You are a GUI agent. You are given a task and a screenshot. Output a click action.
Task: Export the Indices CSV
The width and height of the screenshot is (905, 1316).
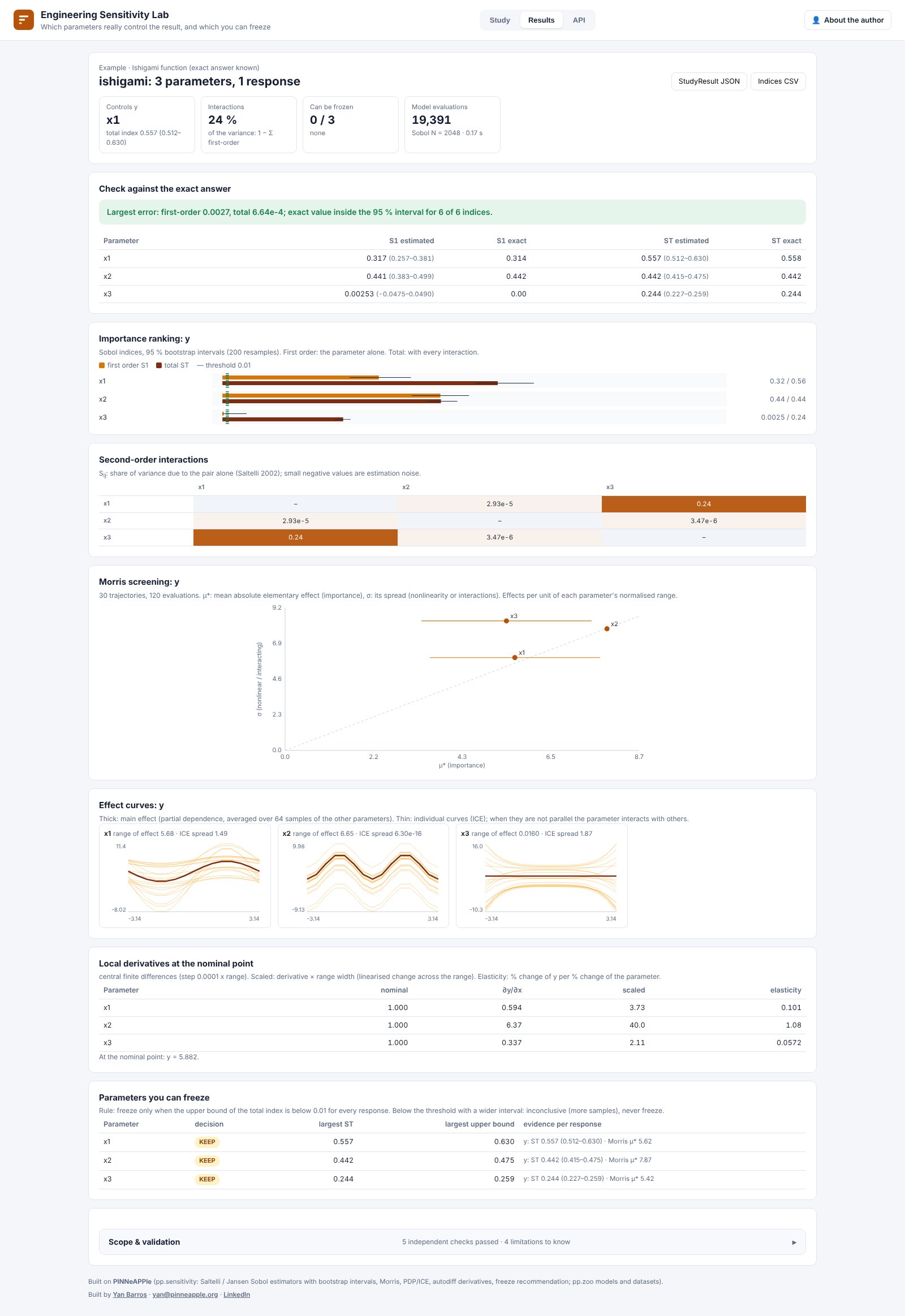click(777, 81)
